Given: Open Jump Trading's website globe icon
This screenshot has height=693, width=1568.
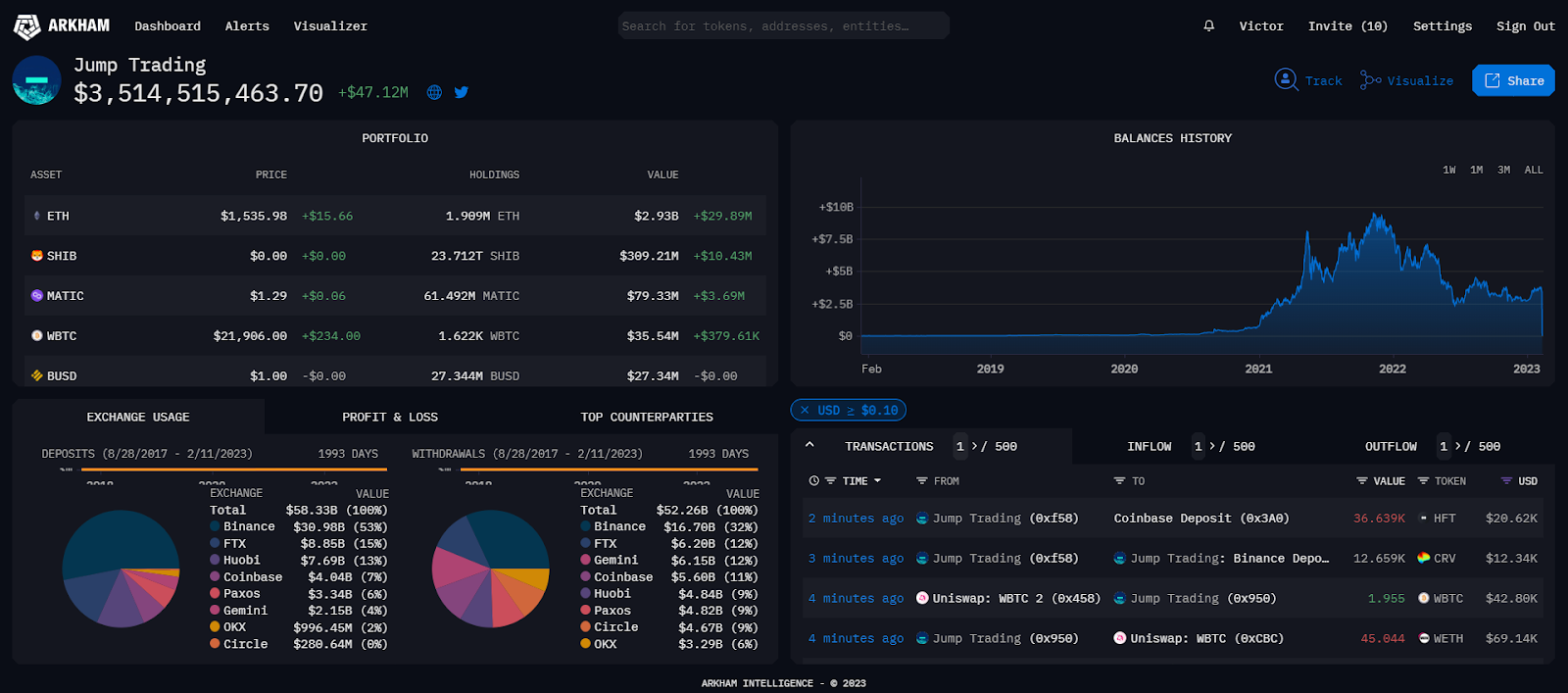Looking at the screenshot, I should [434, 92].
